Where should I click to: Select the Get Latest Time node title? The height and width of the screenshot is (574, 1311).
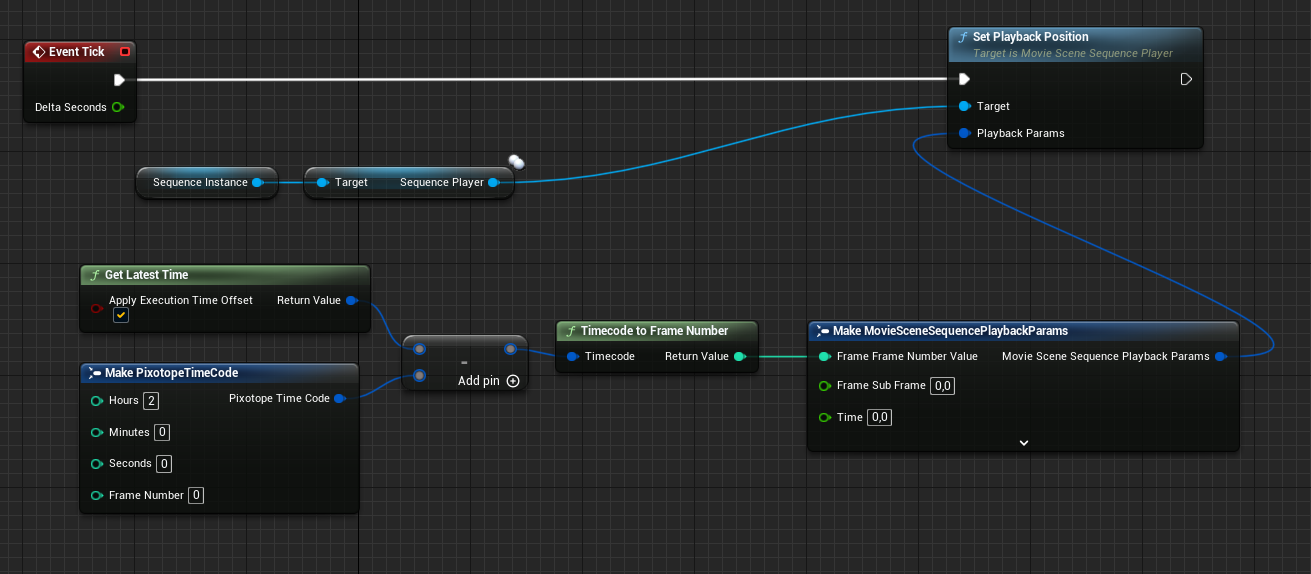click(146, 275)
